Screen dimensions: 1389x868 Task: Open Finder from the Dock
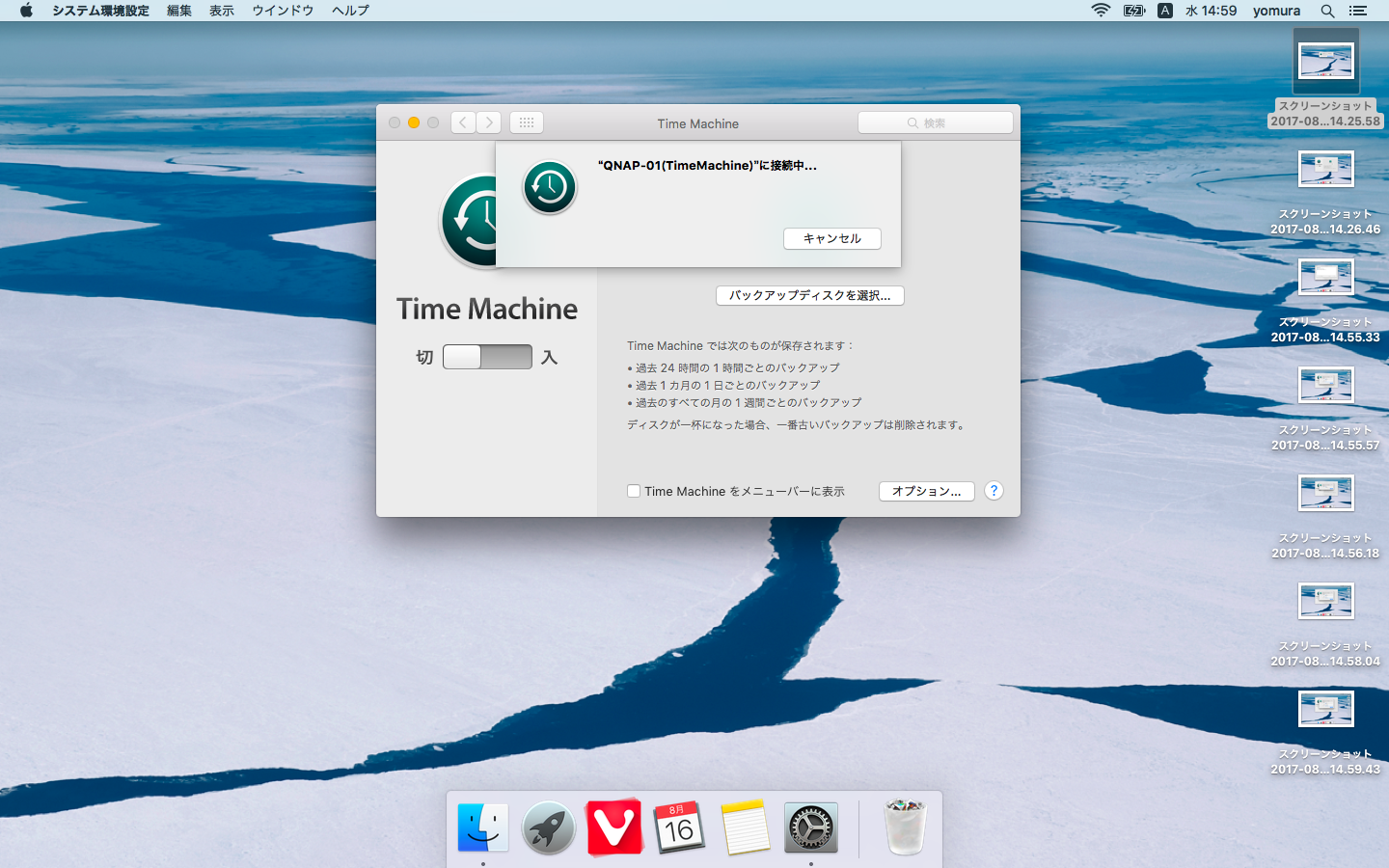(x=483, y=827)
